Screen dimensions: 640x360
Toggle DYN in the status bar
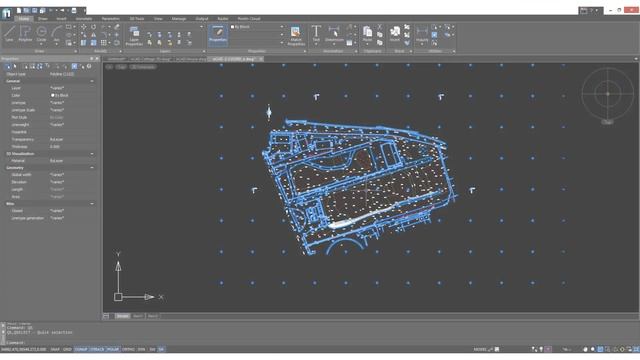point(142,349)
